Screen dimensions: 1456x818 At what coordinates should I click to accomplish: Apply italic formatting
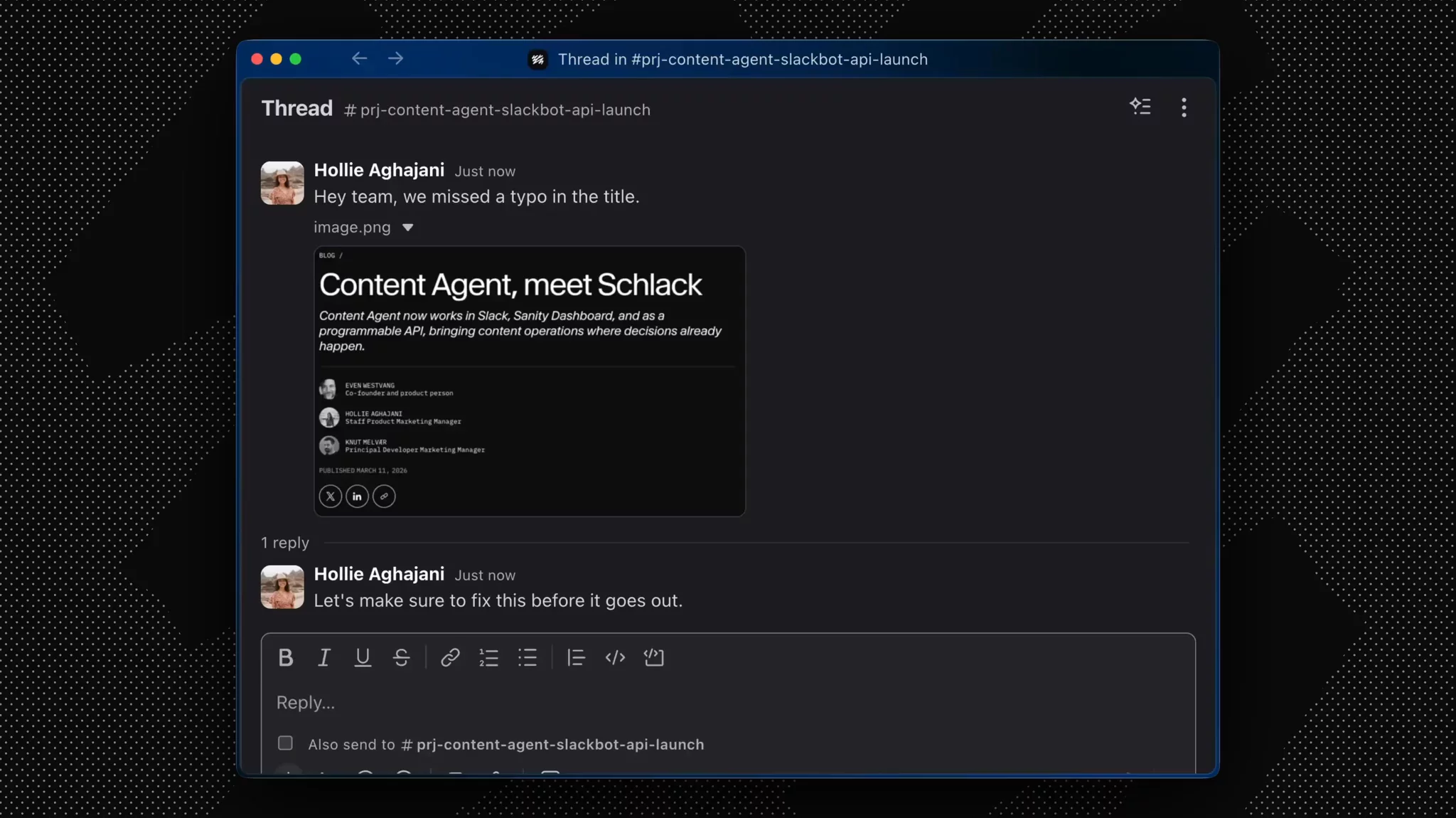pyautogui.click(x=324, y=657)
